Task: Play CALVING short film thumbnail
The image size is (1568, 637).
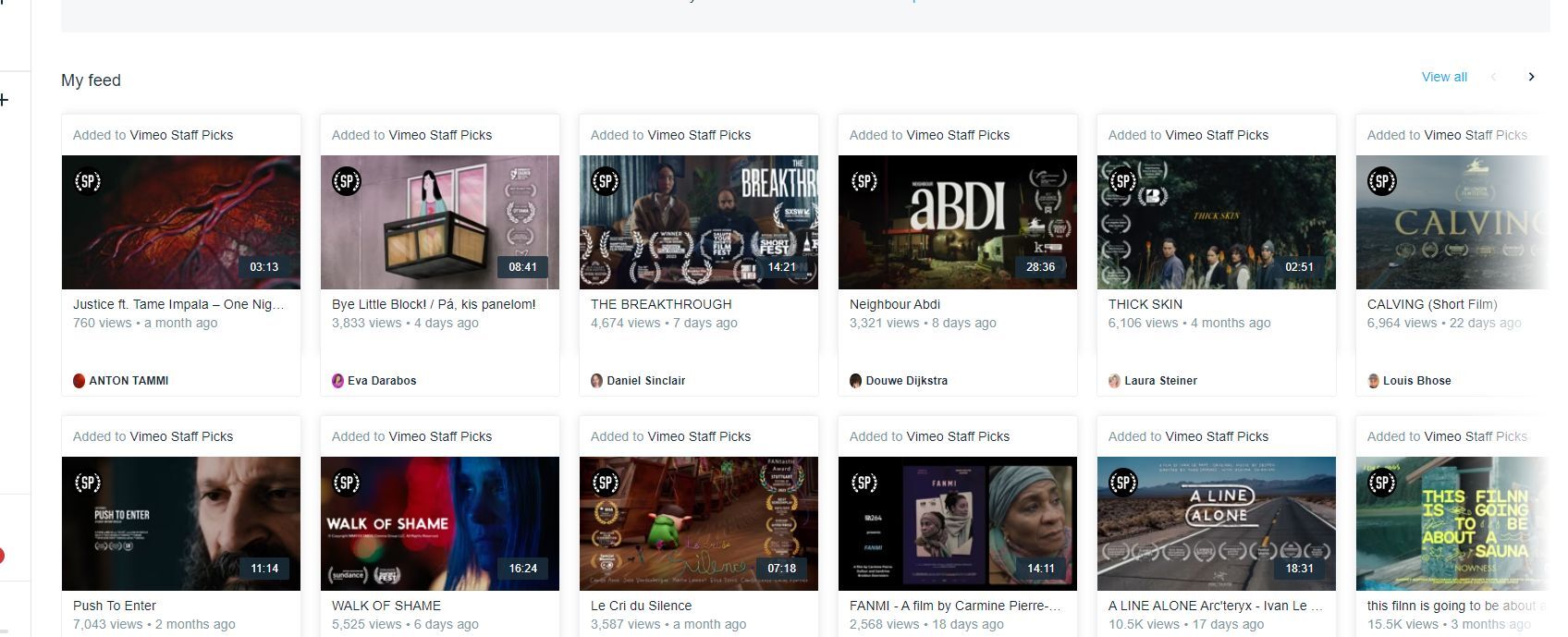Action: (x=1452, y=222)
